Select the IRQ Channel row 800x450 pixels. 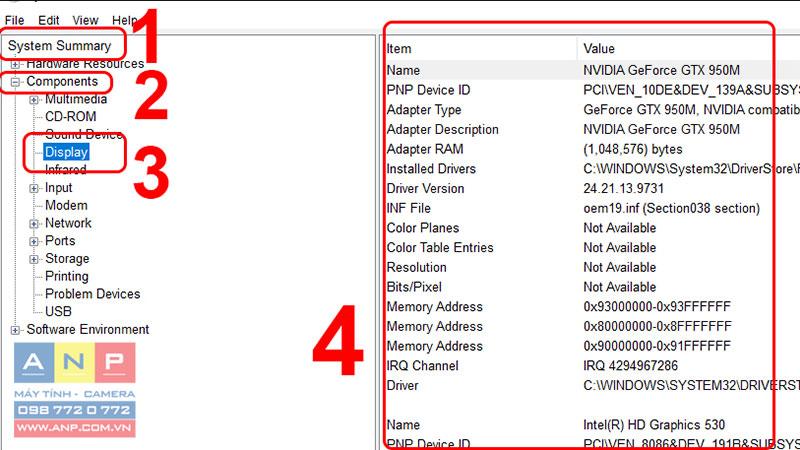coord(592,366)
